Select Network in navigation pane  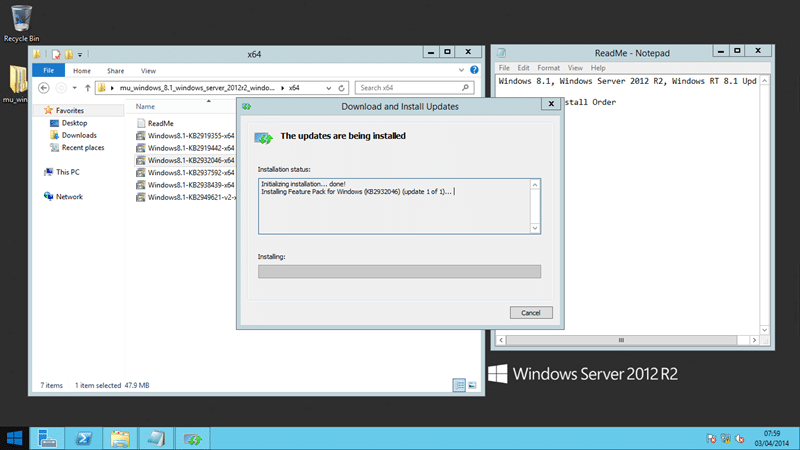pyautogui.click(x=69, y=196)
